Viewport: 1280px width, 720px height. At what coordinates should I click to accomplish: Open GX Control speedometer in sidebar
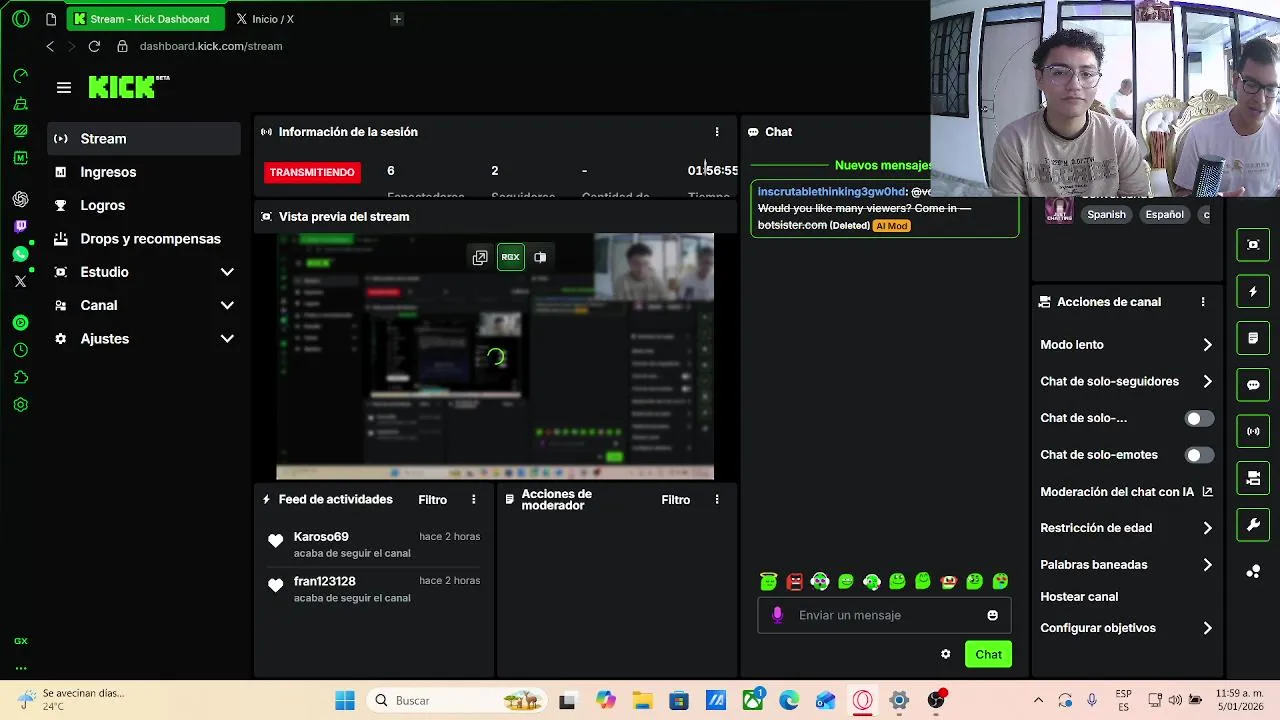21,76
